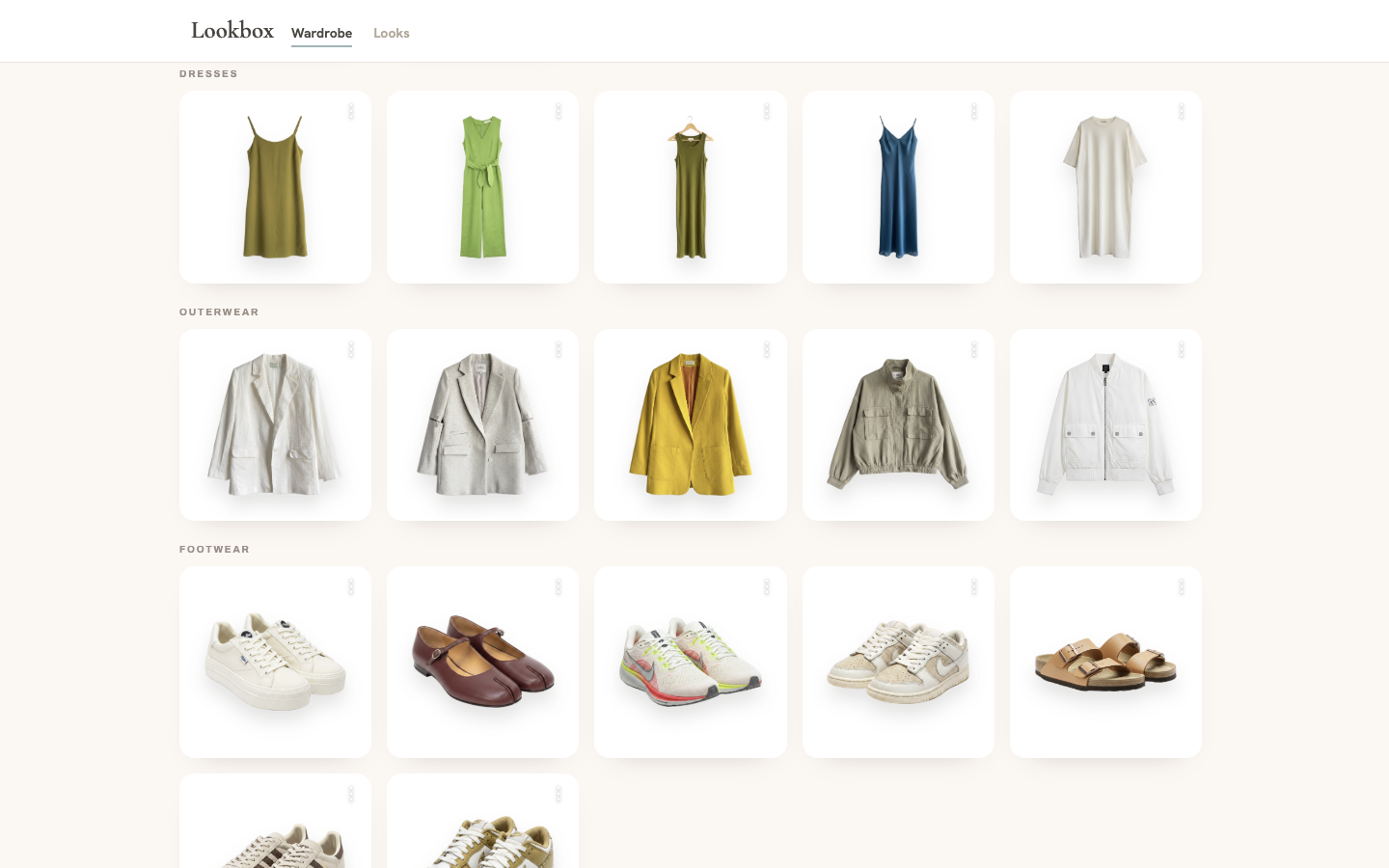
Task: Open options menu on yellow blazer card
Action: pos(767,349)
